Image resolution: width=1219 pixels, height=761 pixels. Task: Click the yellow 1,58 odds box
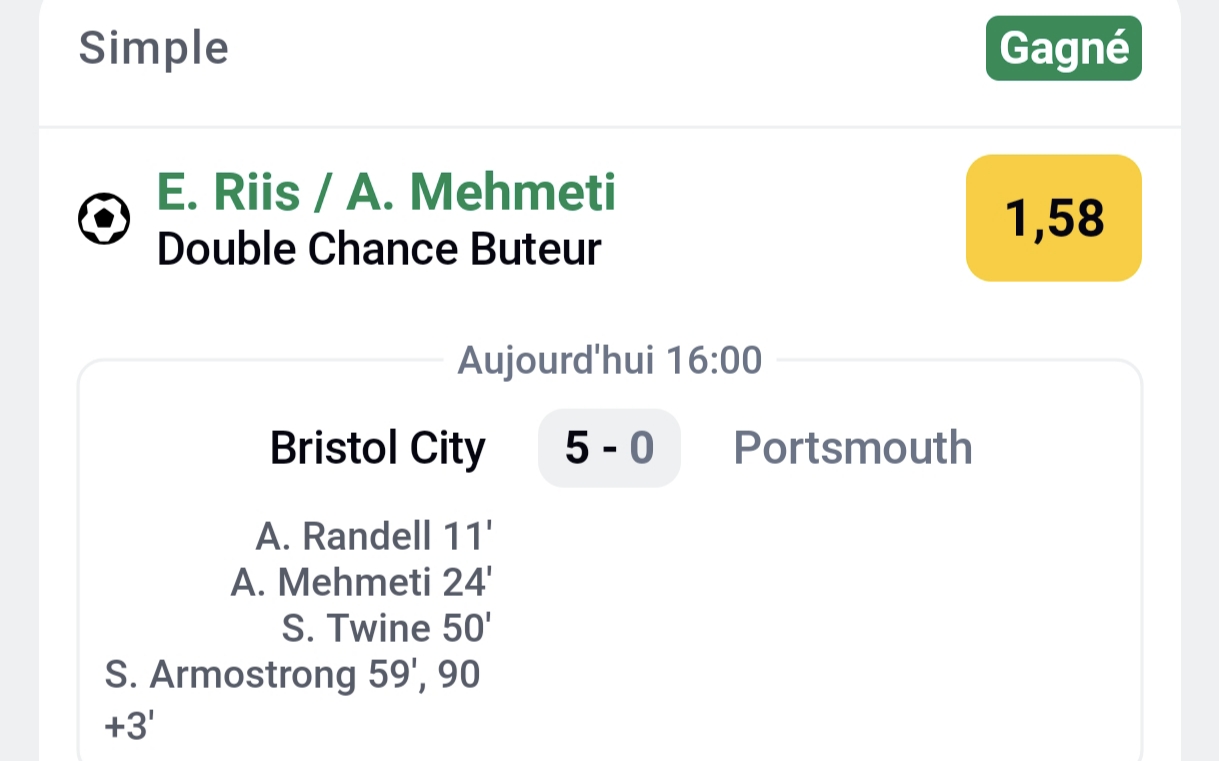pyautogui.click(x=1053, y=218)
